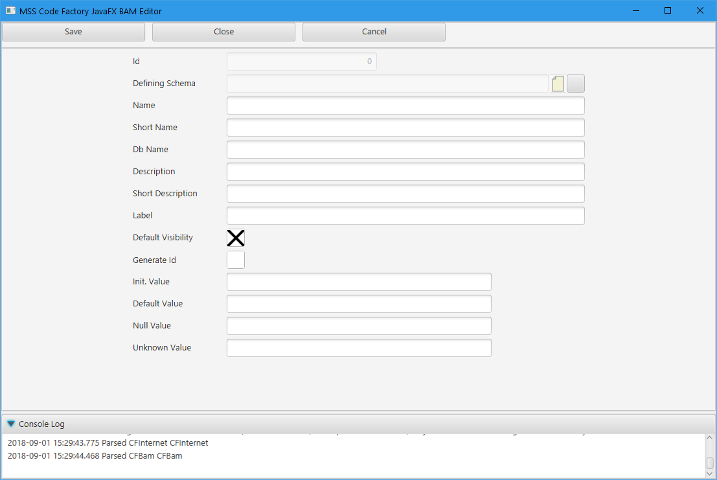
Task: Click the application icon in title bar
Action: pos(10,10)
